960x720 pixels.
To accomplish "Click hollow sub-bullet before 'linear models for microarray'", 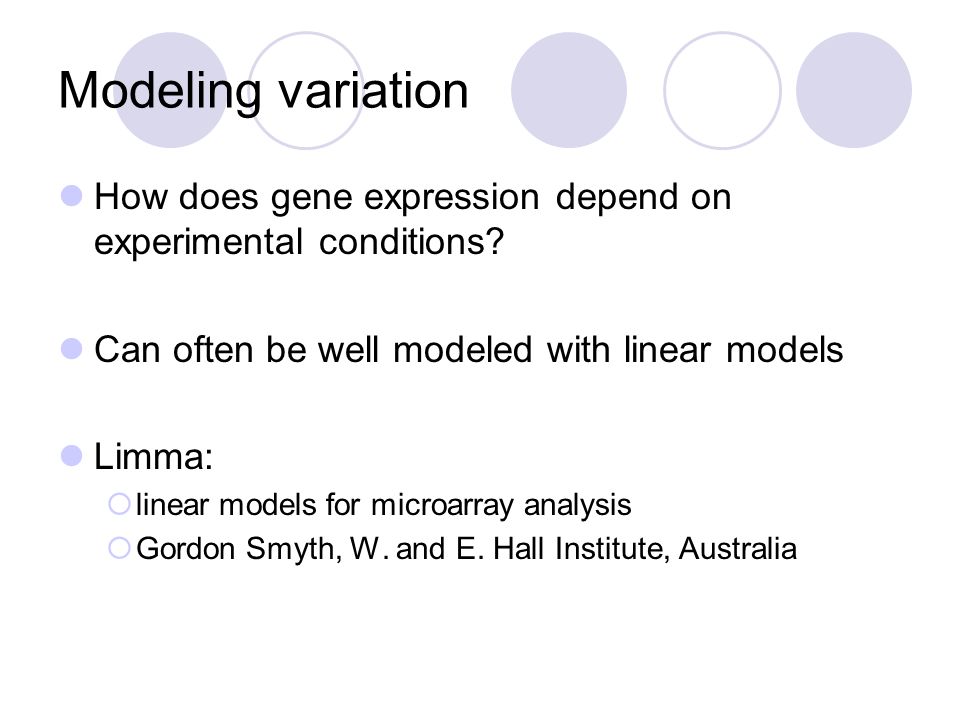I will click(x=119, y=504).
